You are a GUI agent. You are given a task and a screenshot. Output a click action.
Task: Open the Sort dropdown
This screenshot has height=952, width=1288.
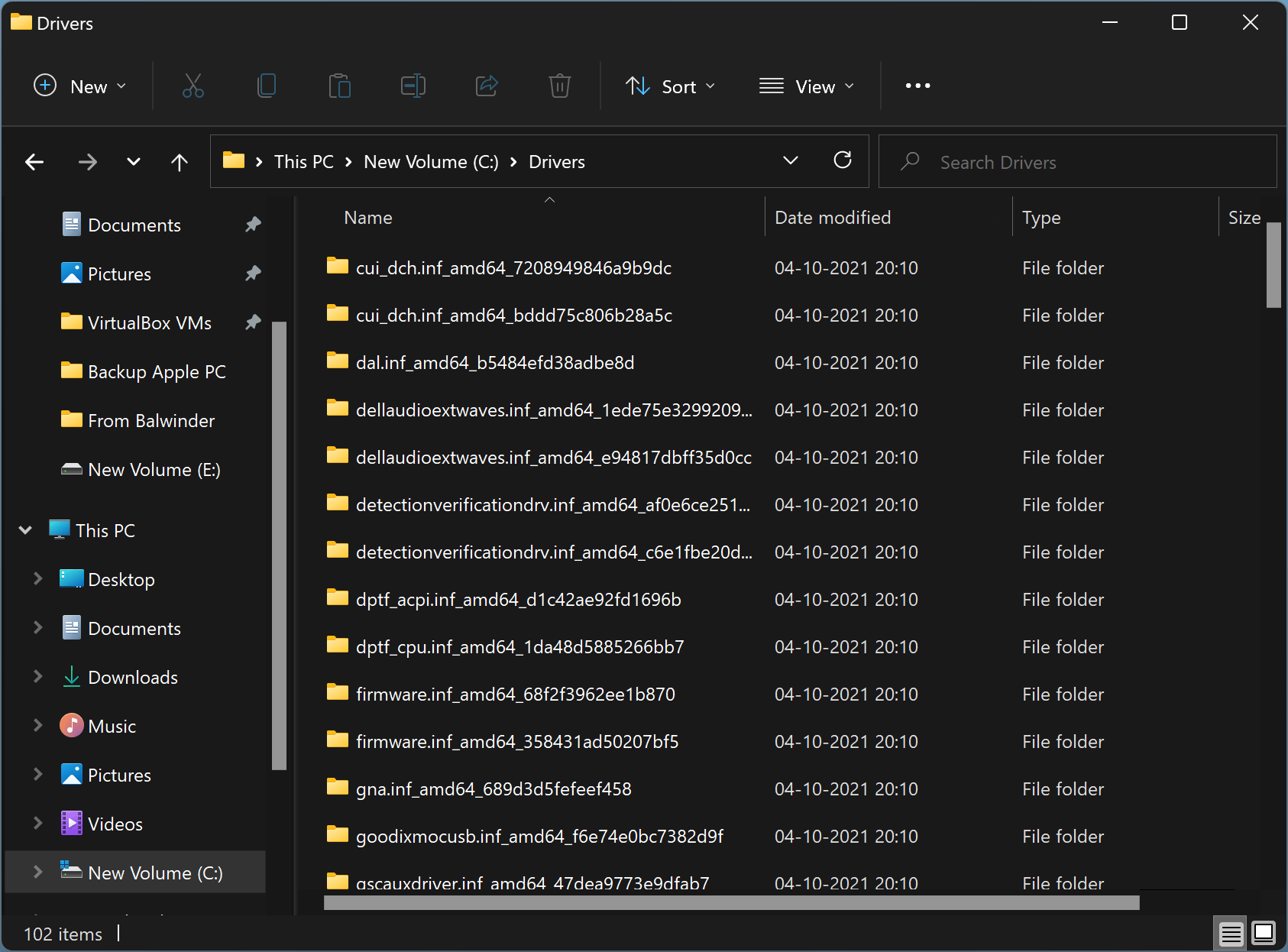671,86
